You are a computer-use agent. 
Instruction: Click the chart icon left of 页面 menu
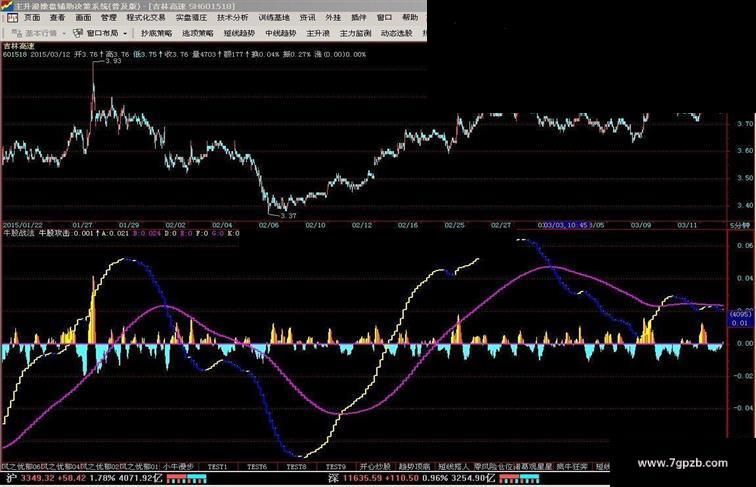pyautogui.click(x=12, y=18)
